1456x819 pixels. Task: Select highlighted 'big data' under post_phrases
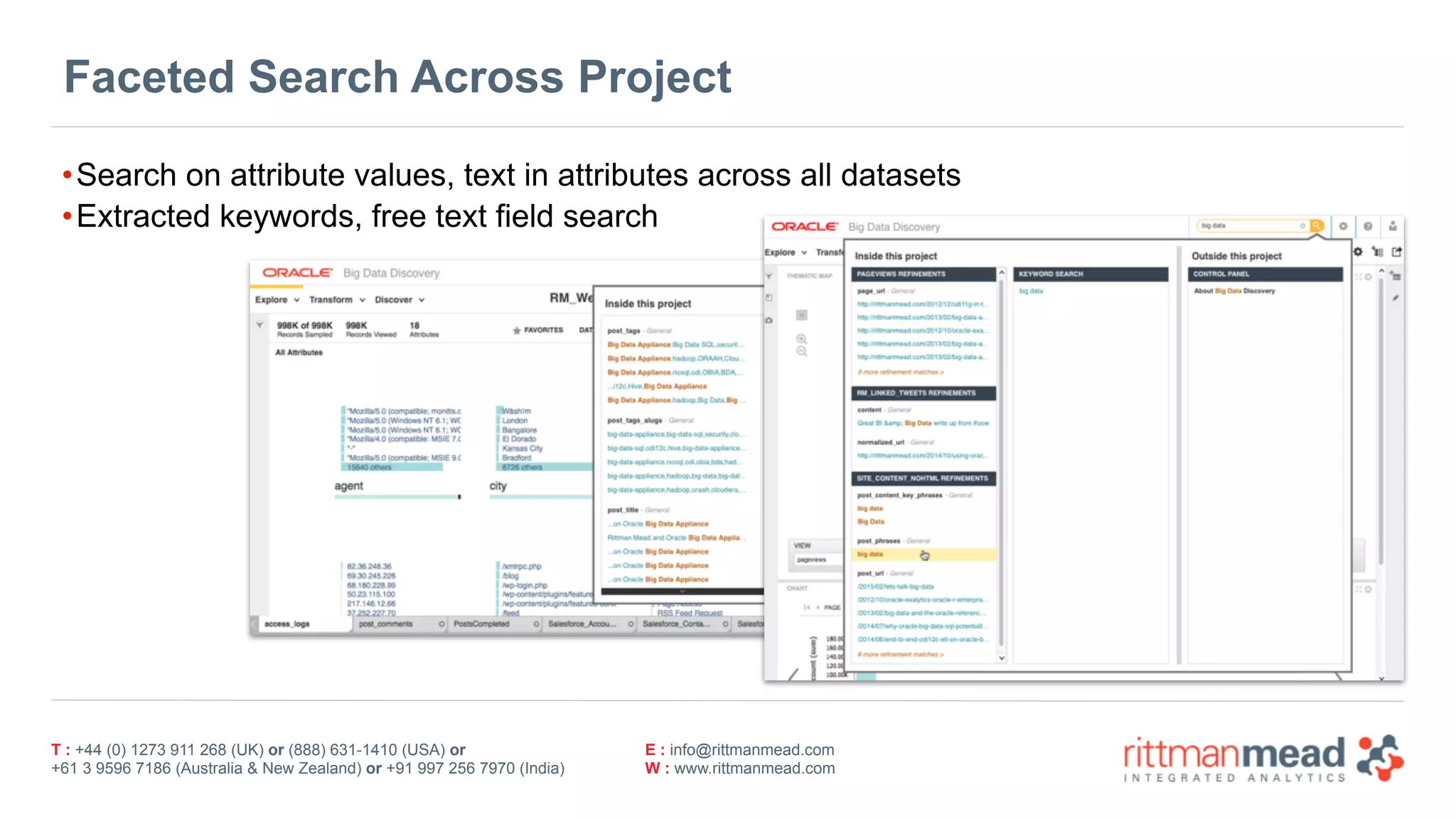[x=870, y=554]
